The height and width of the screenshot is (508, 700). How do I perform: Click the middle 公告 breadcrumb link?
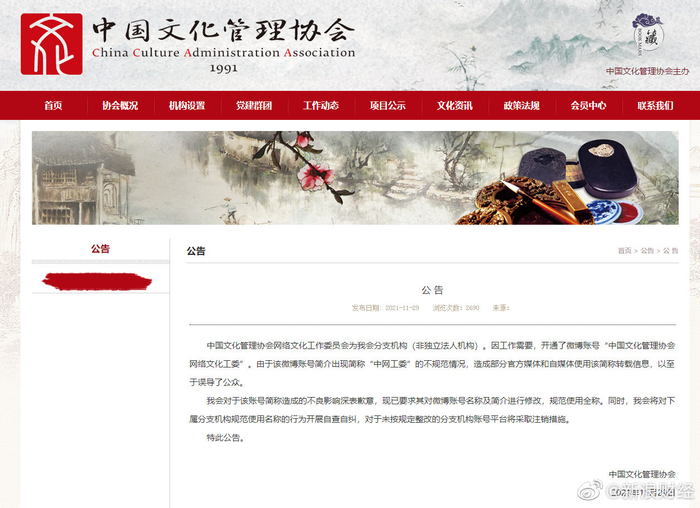(x=647, y=251)
